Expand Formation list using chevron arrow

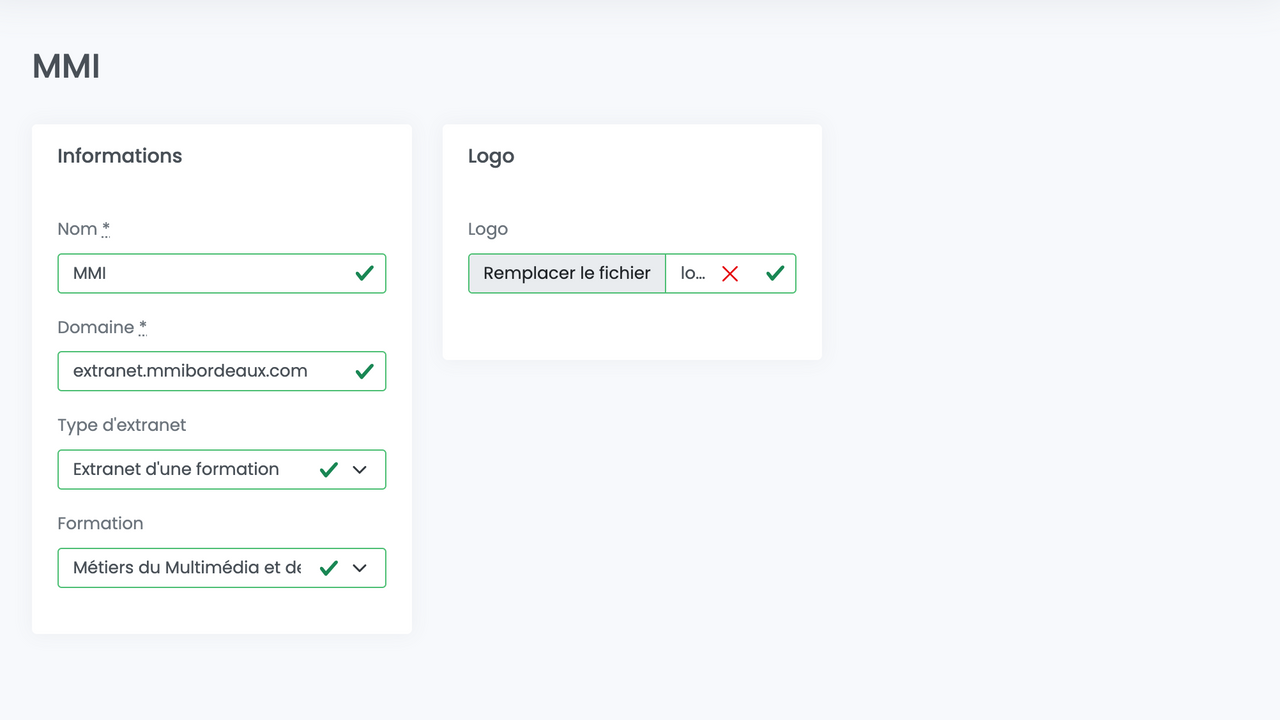360,568
